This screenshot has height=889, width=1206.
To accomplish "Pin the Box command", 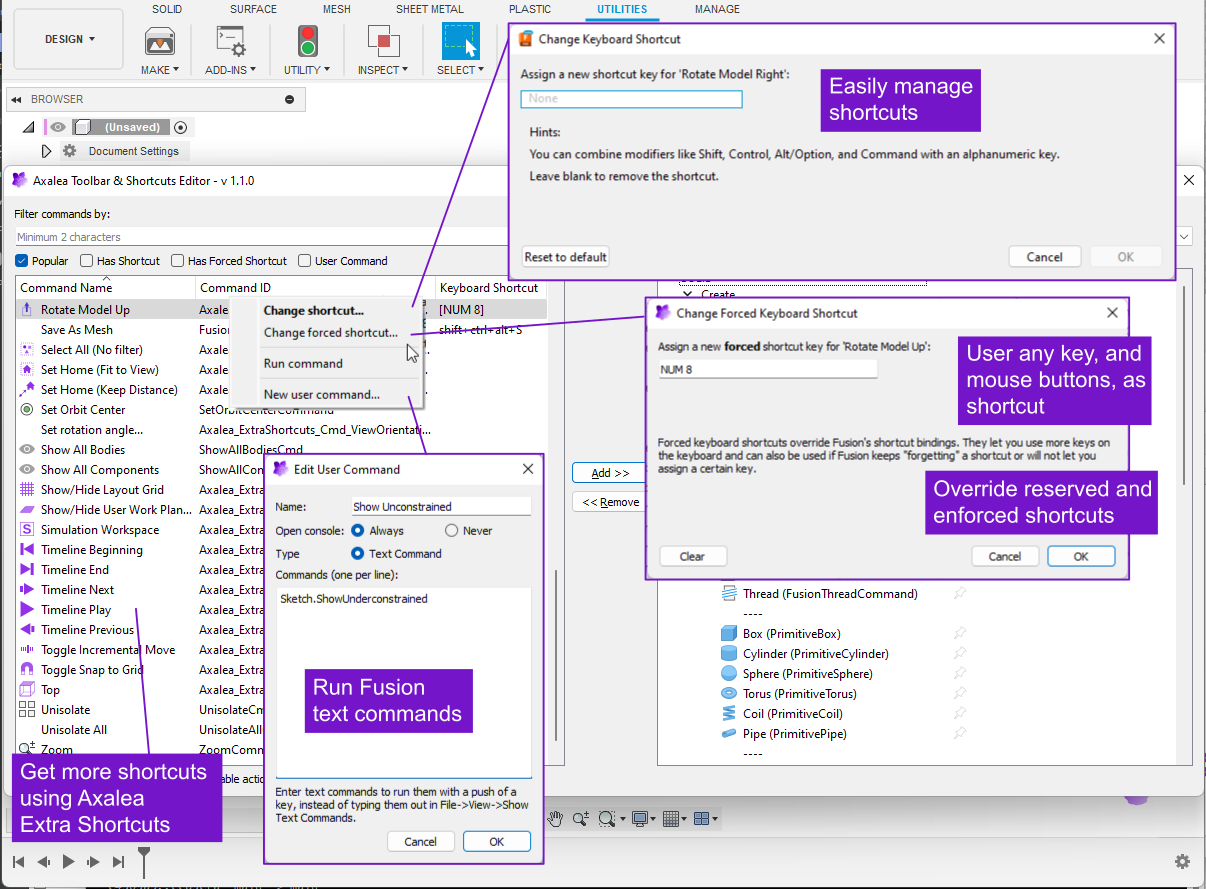I will coord(960,634).
